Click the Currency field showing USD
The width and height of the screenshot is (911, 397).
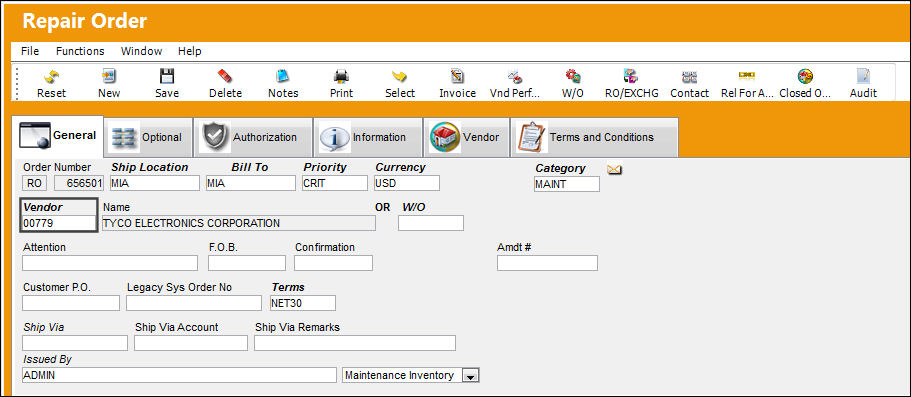(x=407, y=183)
